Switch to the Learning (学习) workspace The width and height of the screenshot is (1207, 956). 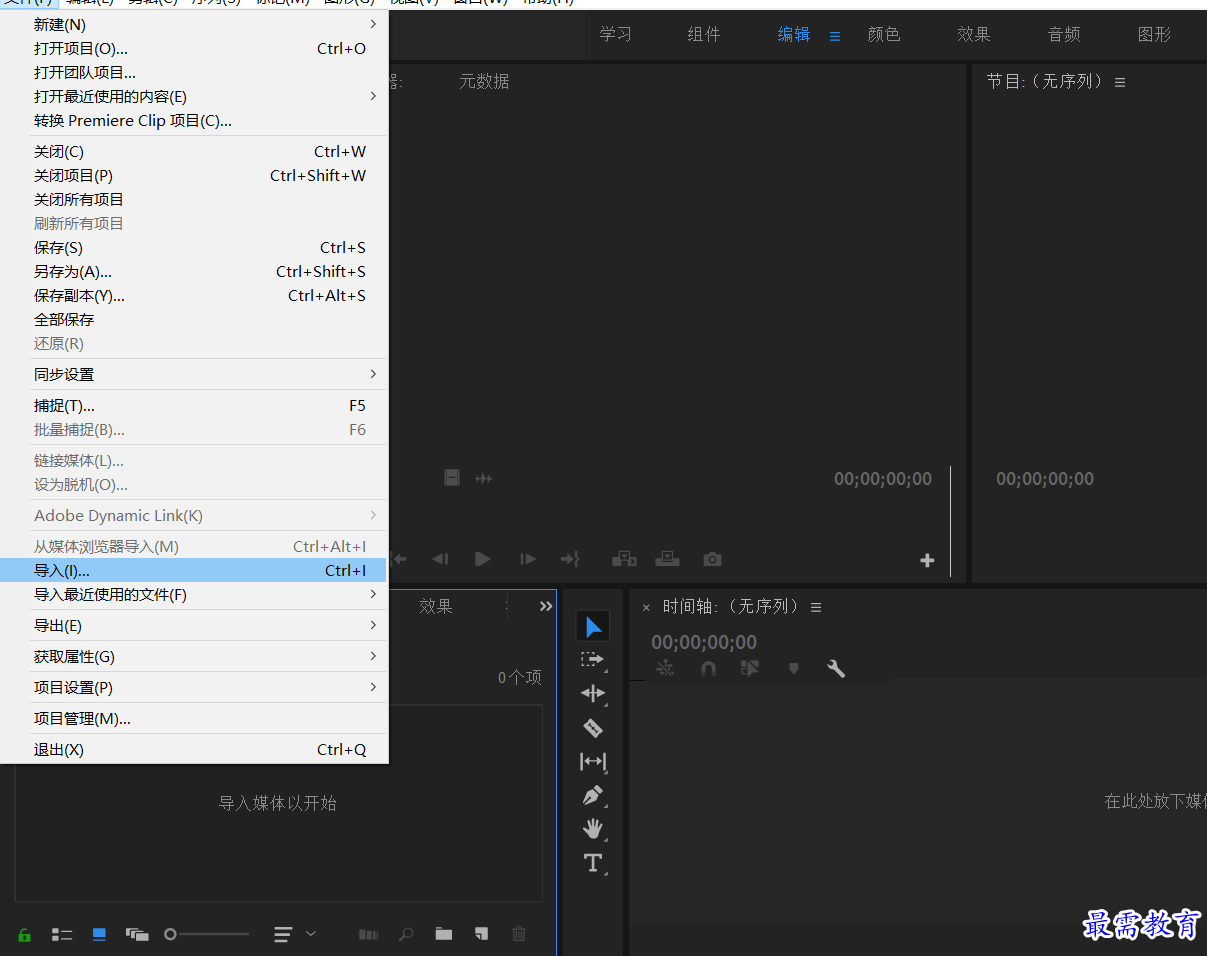click(616, 34)
